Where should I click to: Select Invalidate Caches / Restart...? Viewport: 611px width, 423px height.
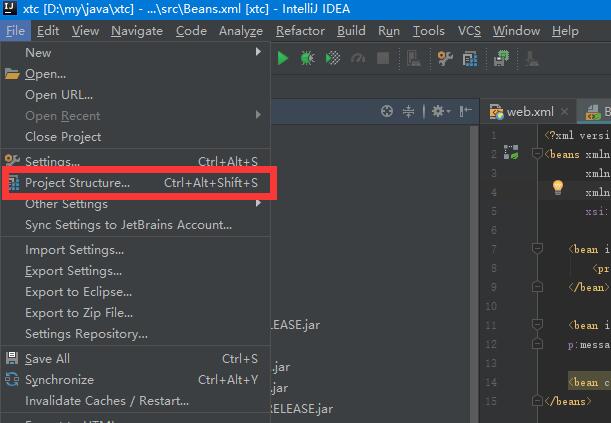(136, 401)
